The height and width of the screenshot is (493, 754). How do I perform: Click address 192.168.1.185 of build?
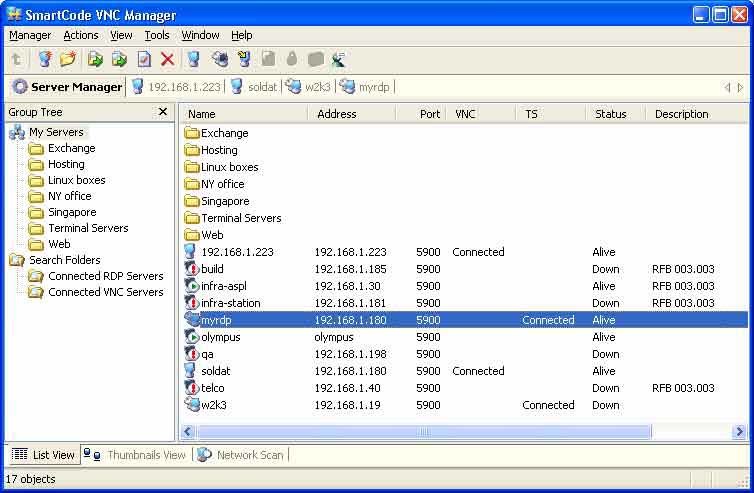tap(350, 269)
